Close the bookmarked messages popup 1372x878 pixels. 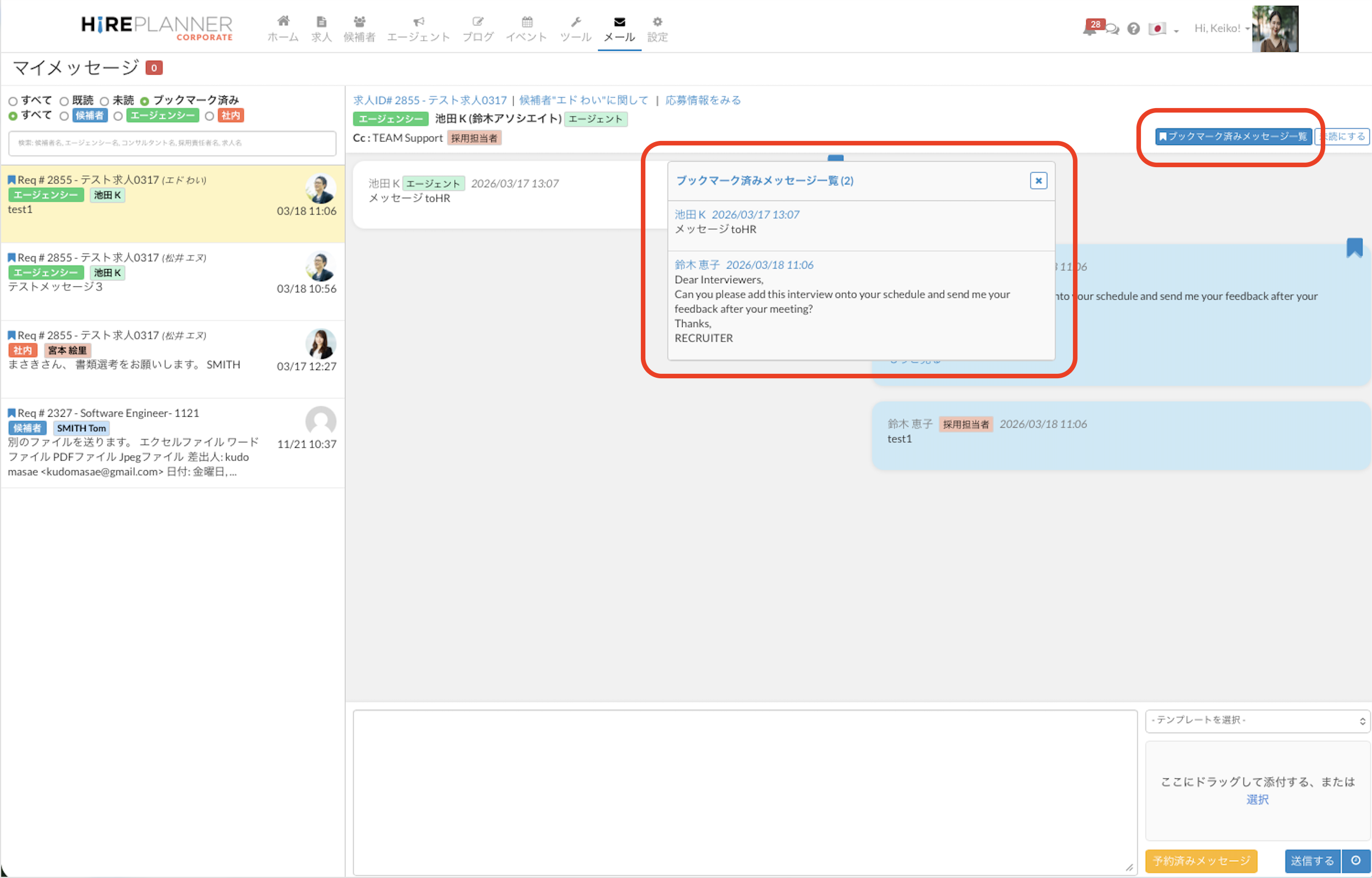pos(1038,181)
